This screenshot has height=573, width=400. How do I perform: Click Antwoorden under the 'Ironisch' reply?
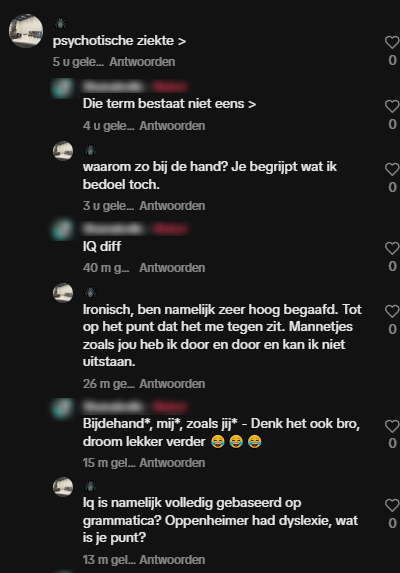pos(172,384)
